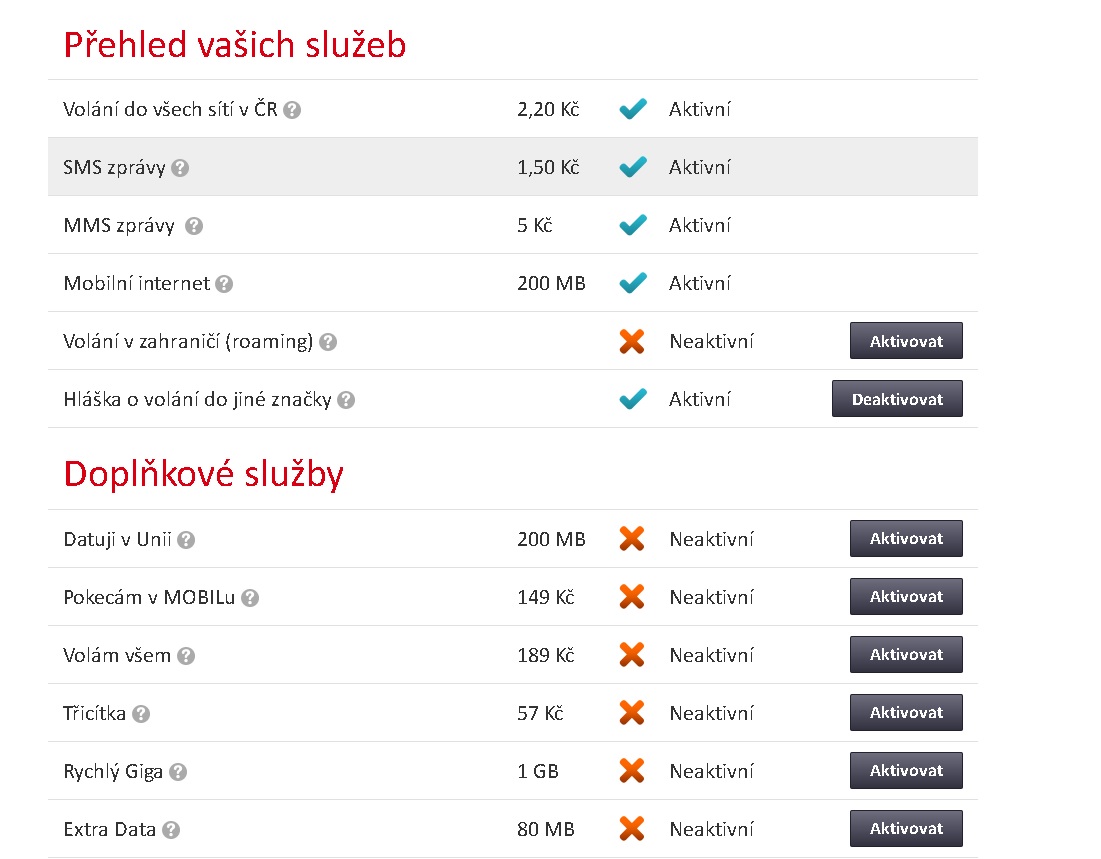Open help icon beside MMS zprávy
The height and width of the screenshot is (859, 1101).
click(x=194, y=226)
